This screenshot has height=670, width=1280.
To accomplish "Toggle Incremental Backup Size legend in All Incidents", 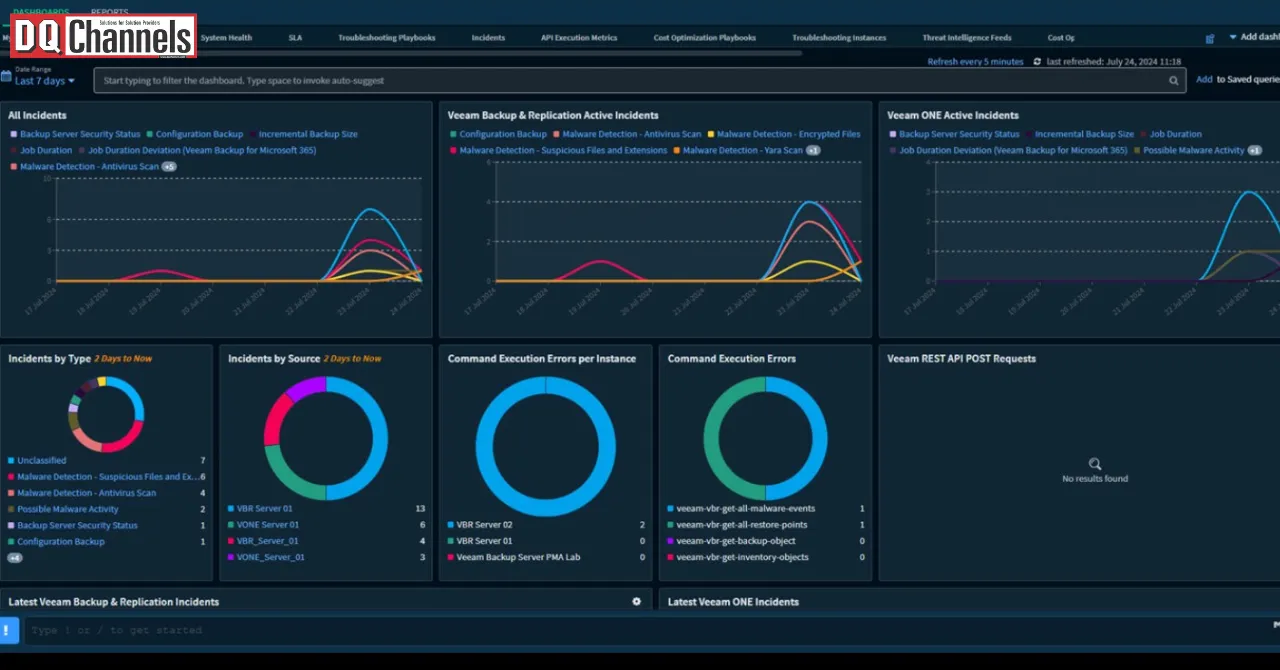I will [303, 134].
